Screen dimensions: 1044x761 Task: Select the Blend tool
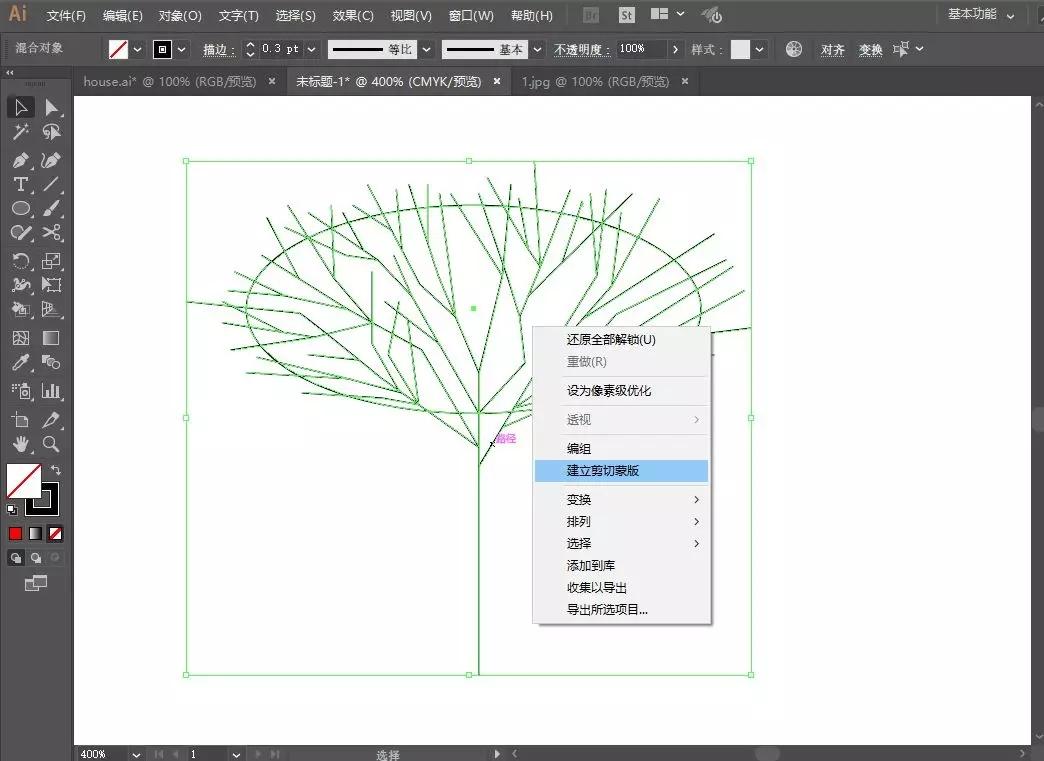(x=51, y=362)
